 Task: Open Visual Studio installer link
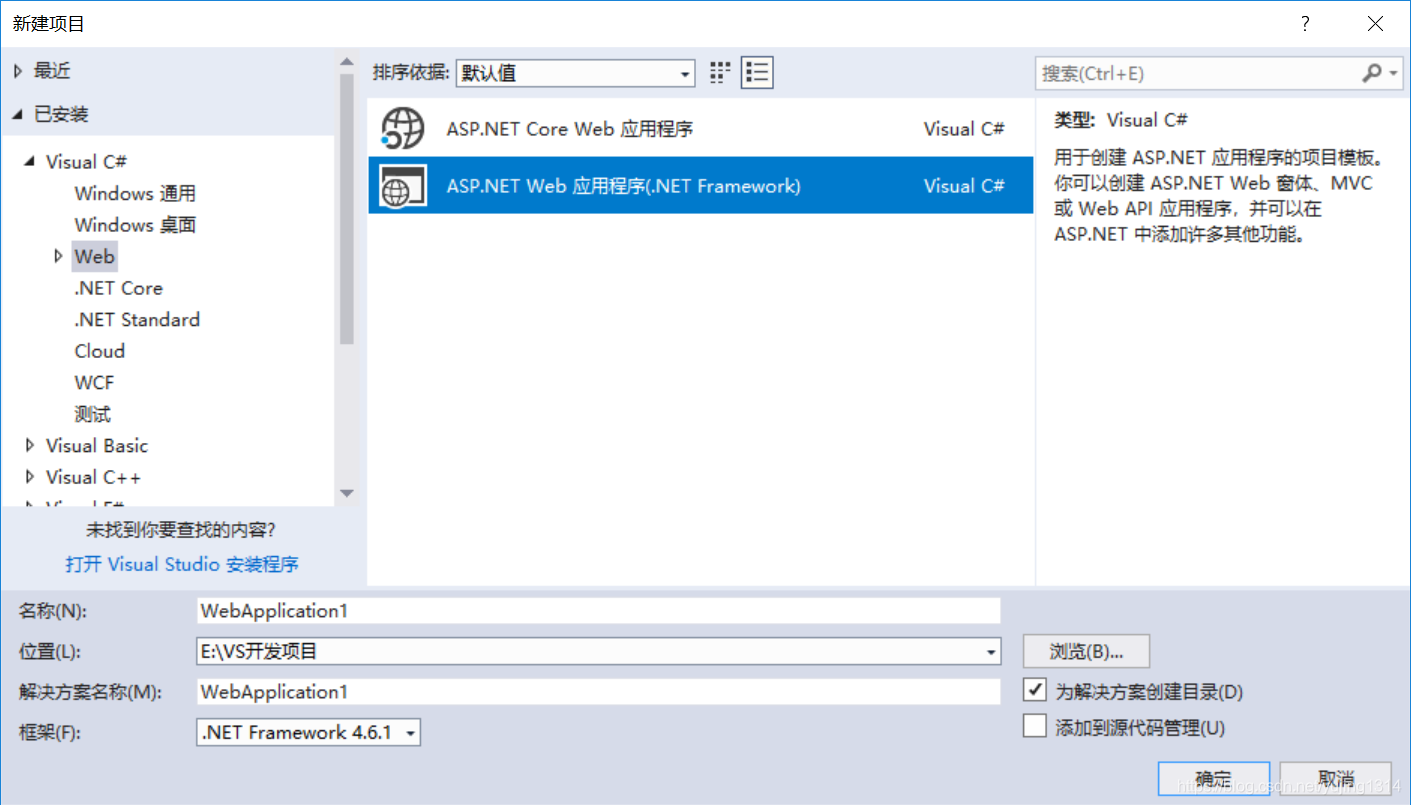point(182,564)
